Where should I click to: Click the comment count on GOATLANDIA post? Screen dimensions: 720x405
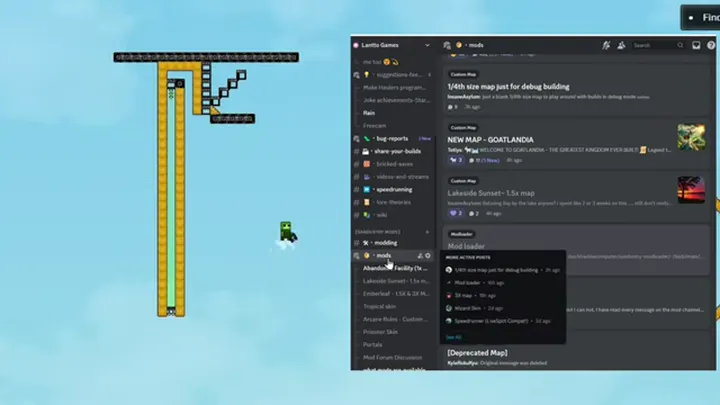[x=484, y=160]
